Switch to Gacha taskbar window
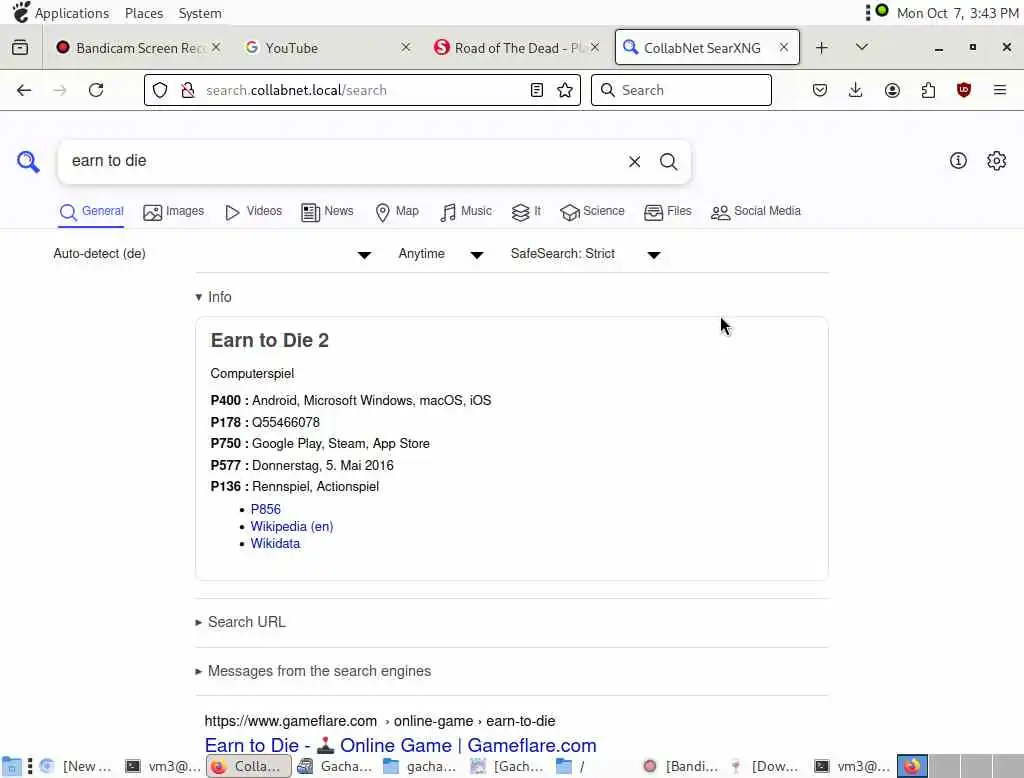The height and width of the screenshot is (778, 1024). tap(335, 766)
